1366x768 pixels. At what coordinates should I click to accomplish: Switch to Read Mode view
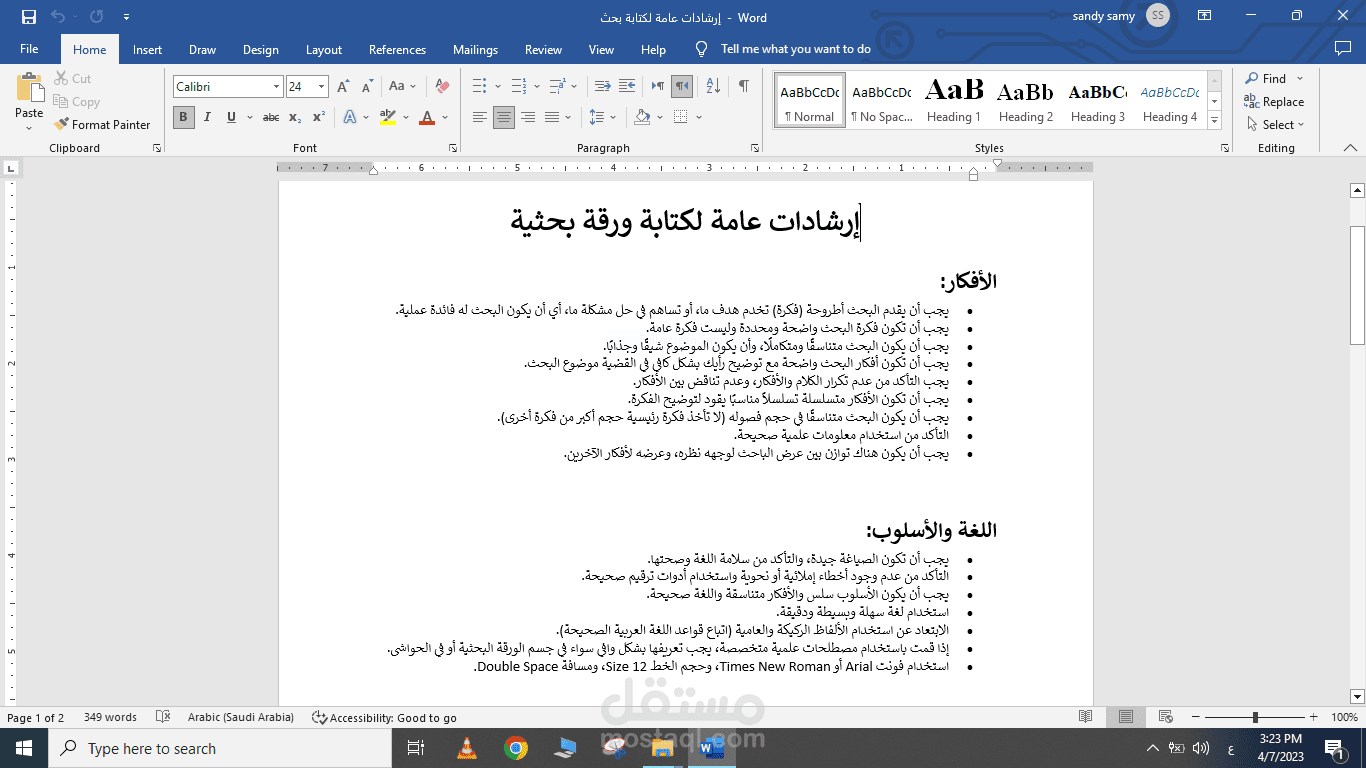tap(1085, 717)
